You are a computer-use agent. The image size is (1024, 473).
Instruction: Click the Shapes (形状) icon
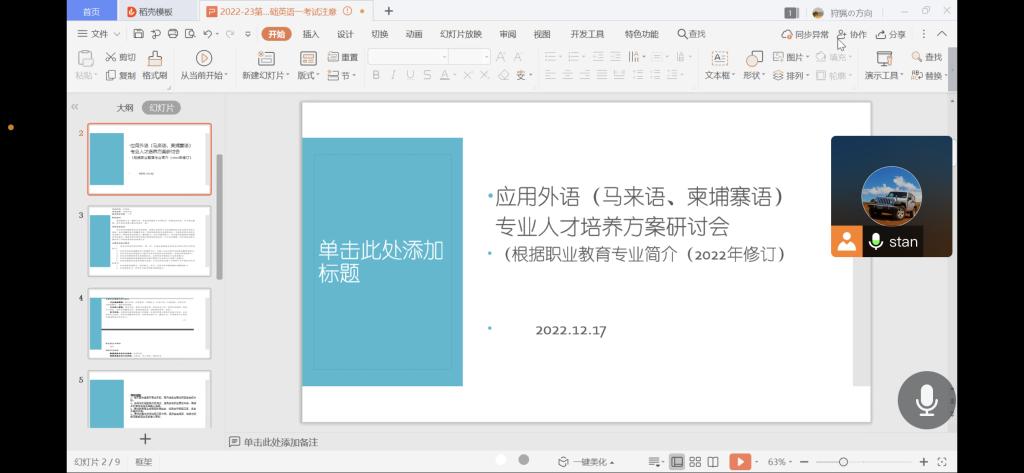(753, 58)
